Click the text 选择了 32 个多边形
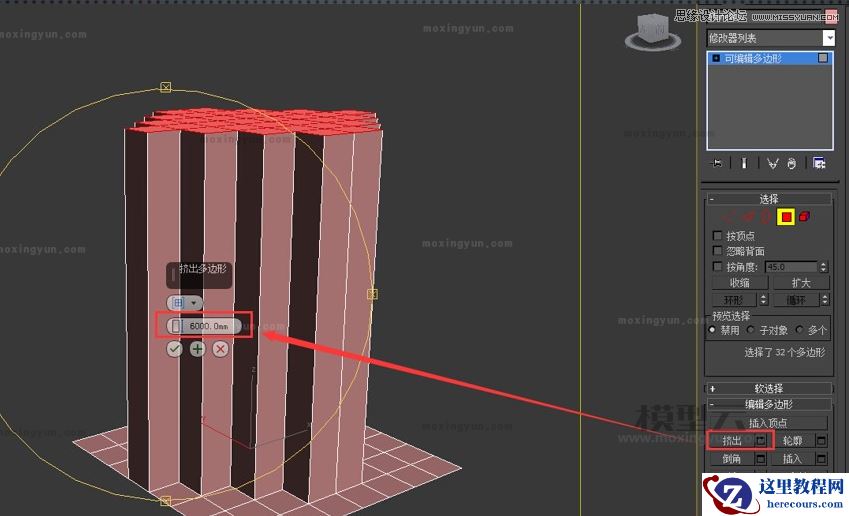 point(785,352)
